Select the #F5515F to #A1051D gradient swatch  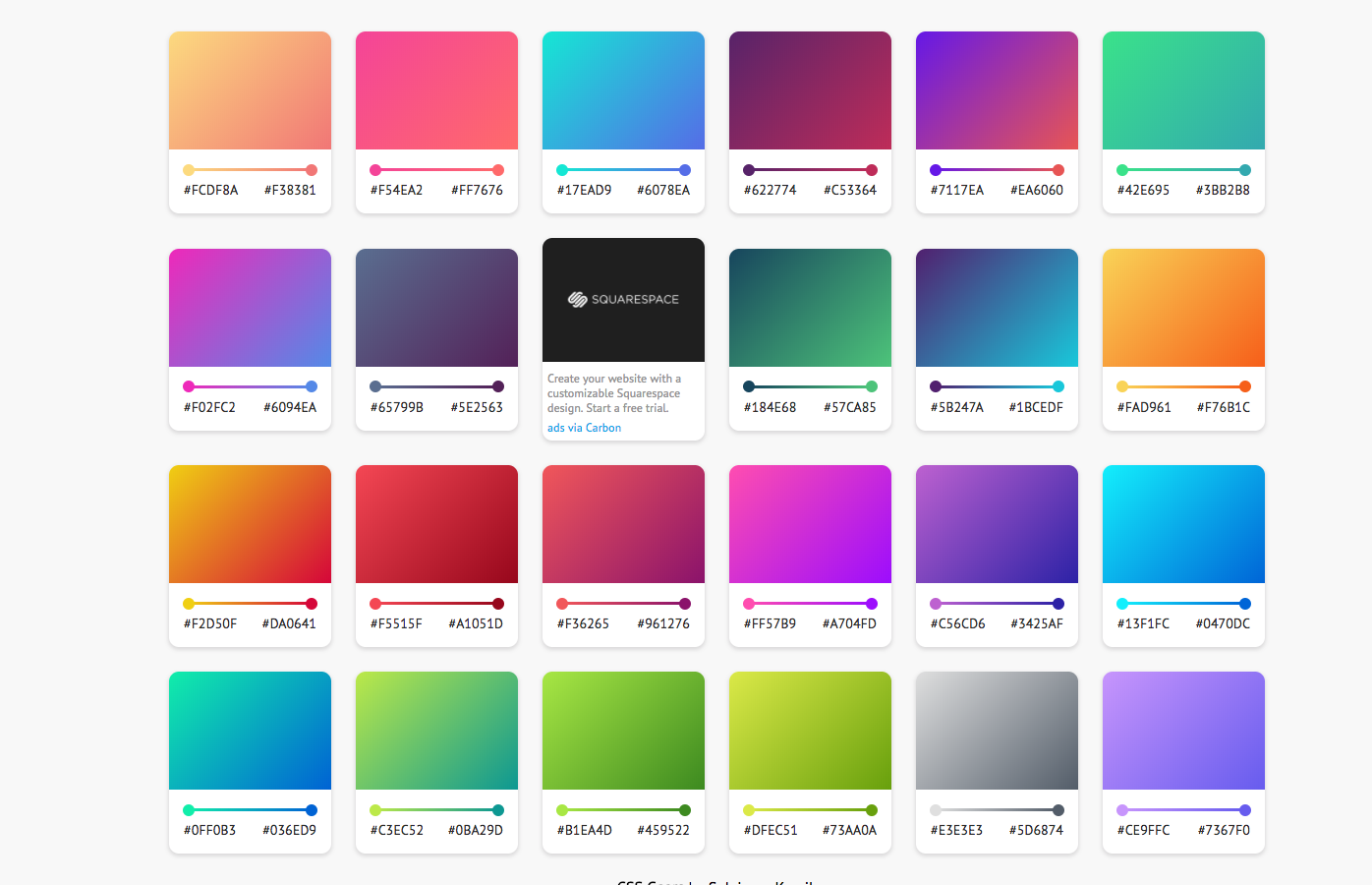pos(436,524)
